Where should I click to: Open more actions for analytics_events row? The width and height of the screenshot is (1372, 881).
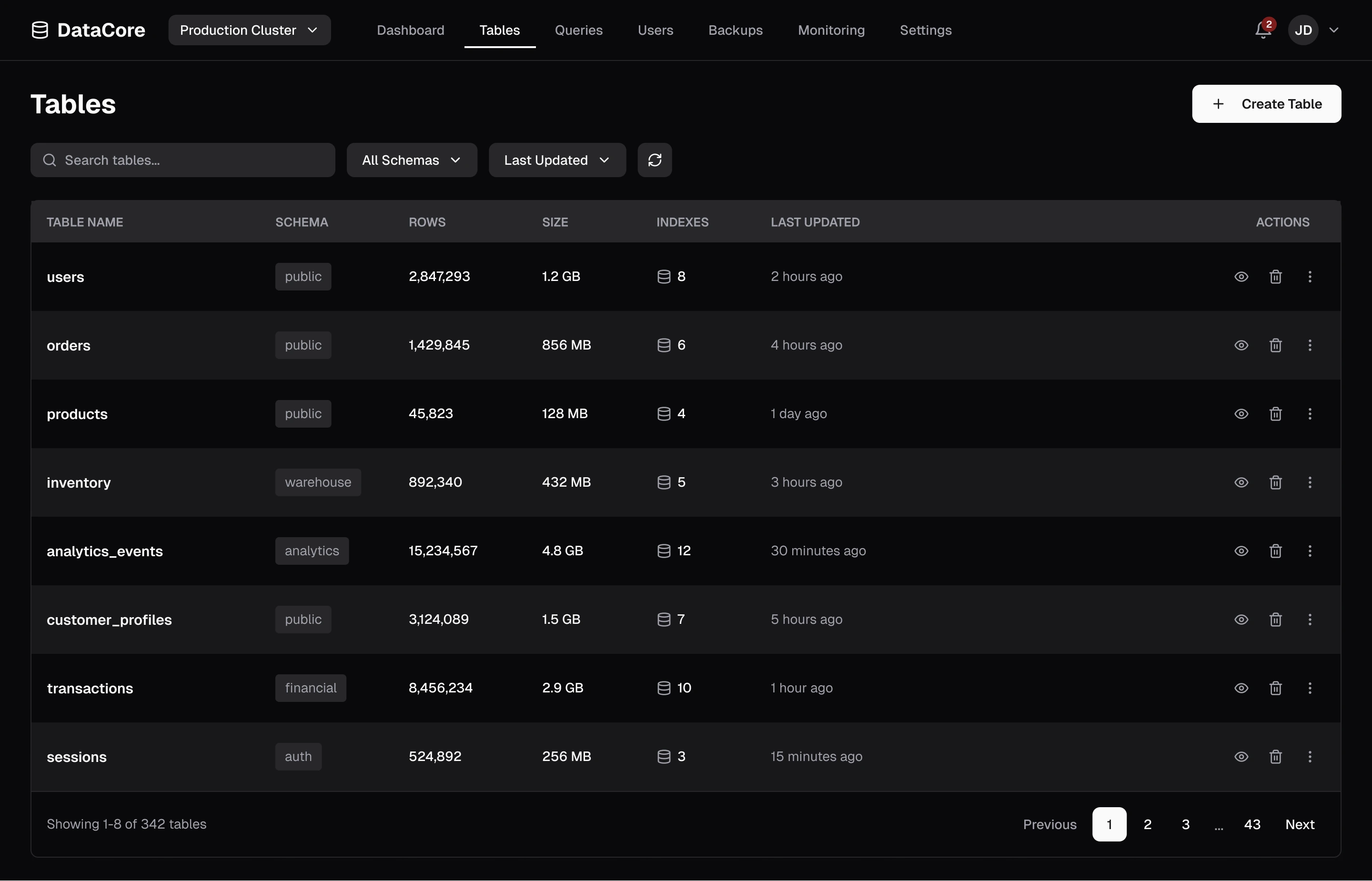1310,551
